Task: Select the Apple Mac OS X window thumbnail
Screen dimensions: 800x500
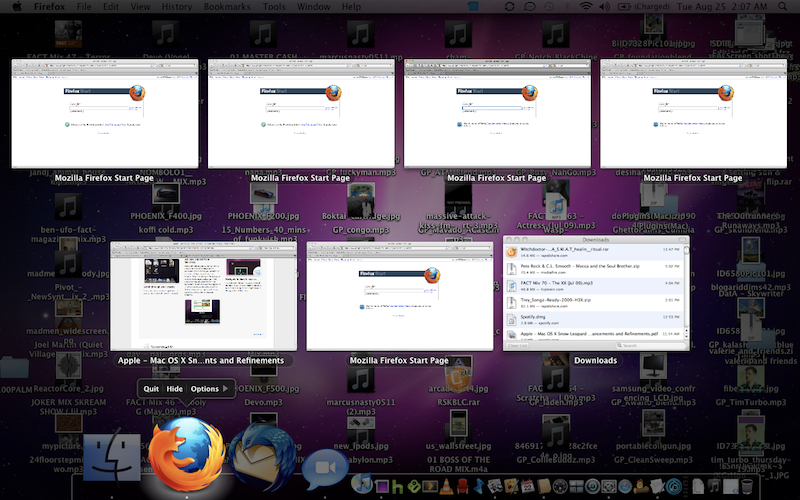Action: (204, 296)
